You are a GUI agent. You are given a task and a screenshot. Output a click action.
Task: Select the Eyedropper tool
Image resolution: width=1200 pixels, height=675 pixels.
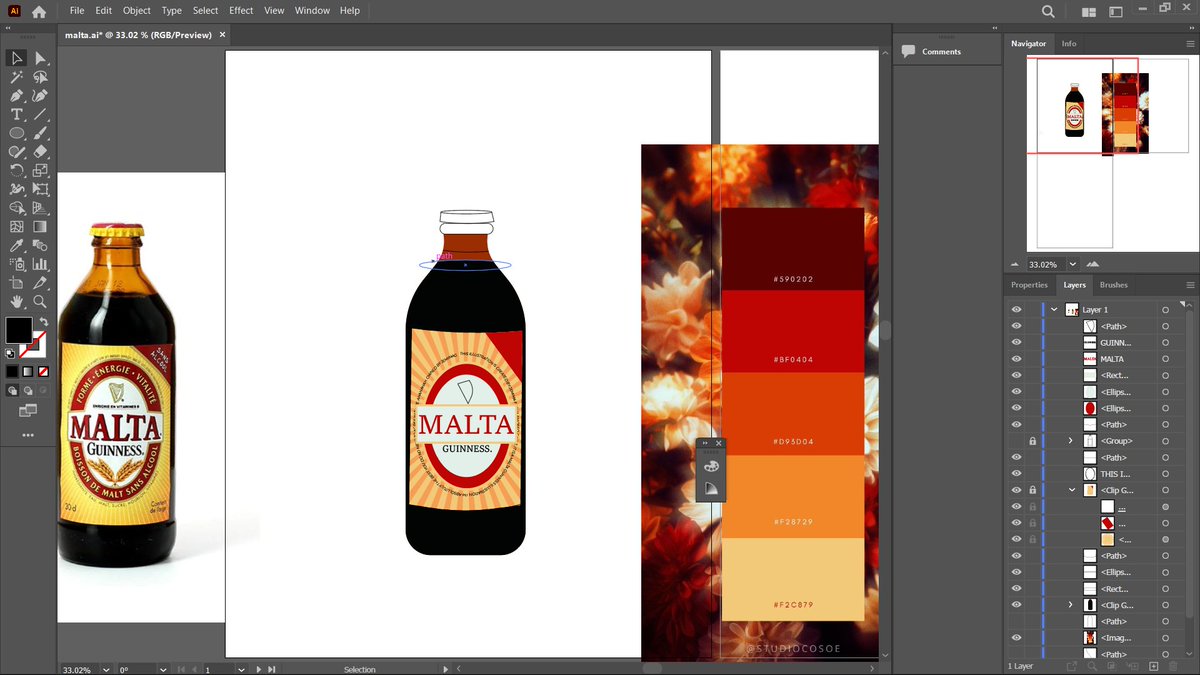[x=17, y=246]
